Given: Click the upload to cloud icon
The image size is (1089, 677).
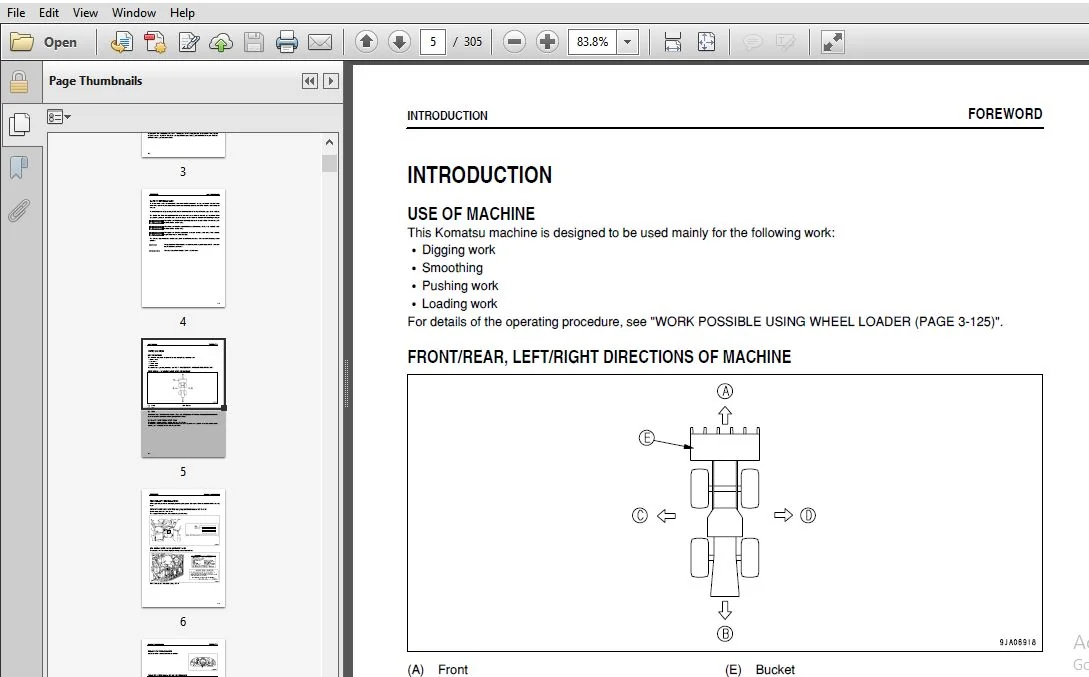Looking at the screenshot, I should [x=221, y=42].
